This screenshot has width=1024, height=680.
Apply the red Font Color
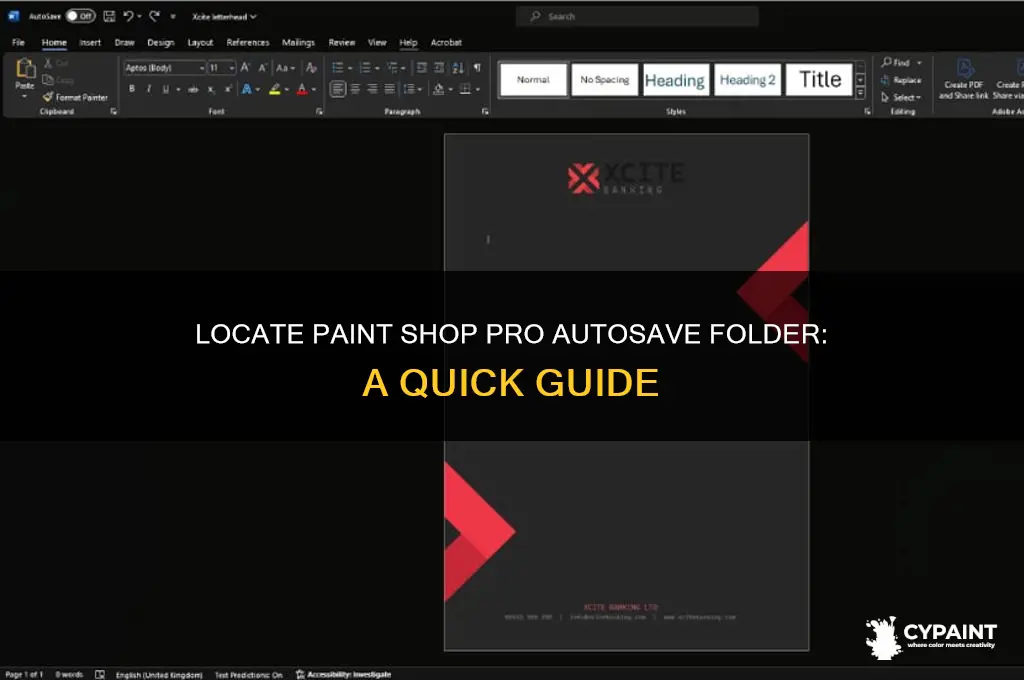click(302, 89)
